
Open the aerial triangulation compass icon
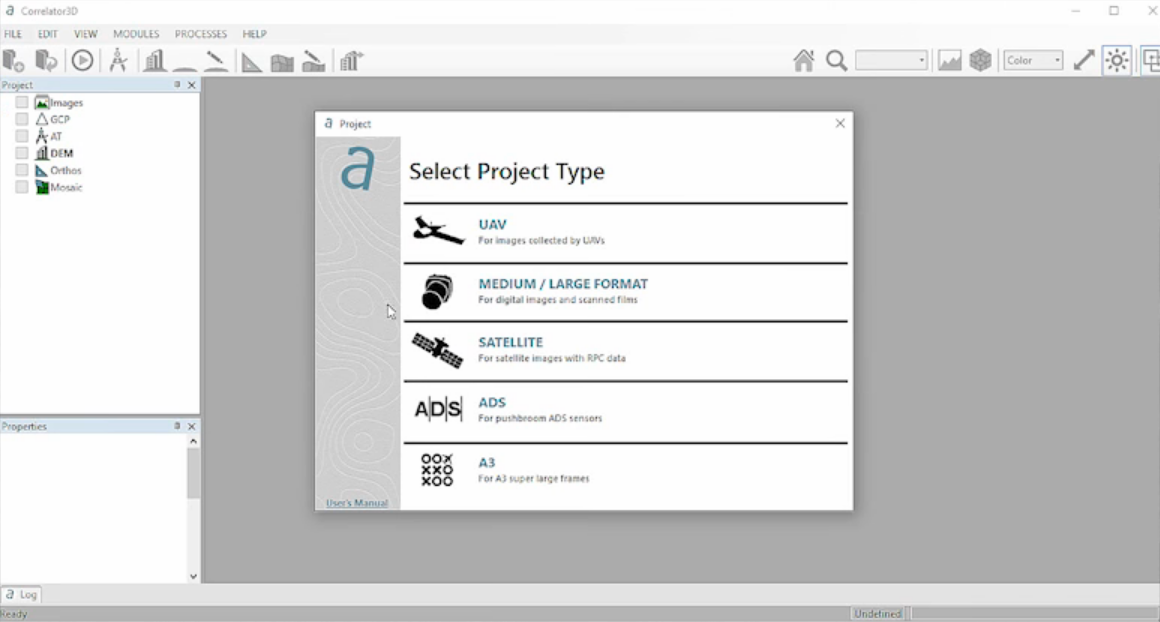pyautogui.click(x=118, y=61)
